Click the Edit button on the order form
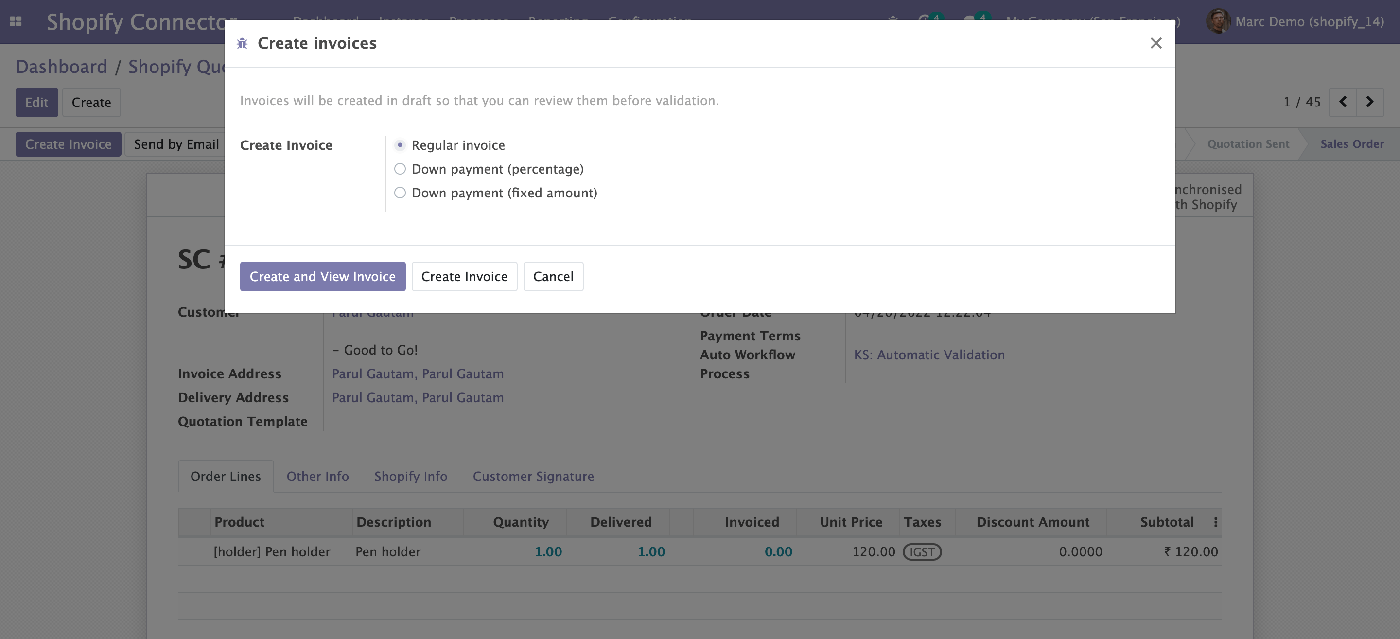The height and width of the screenshot is (639, 1400). 37,102
